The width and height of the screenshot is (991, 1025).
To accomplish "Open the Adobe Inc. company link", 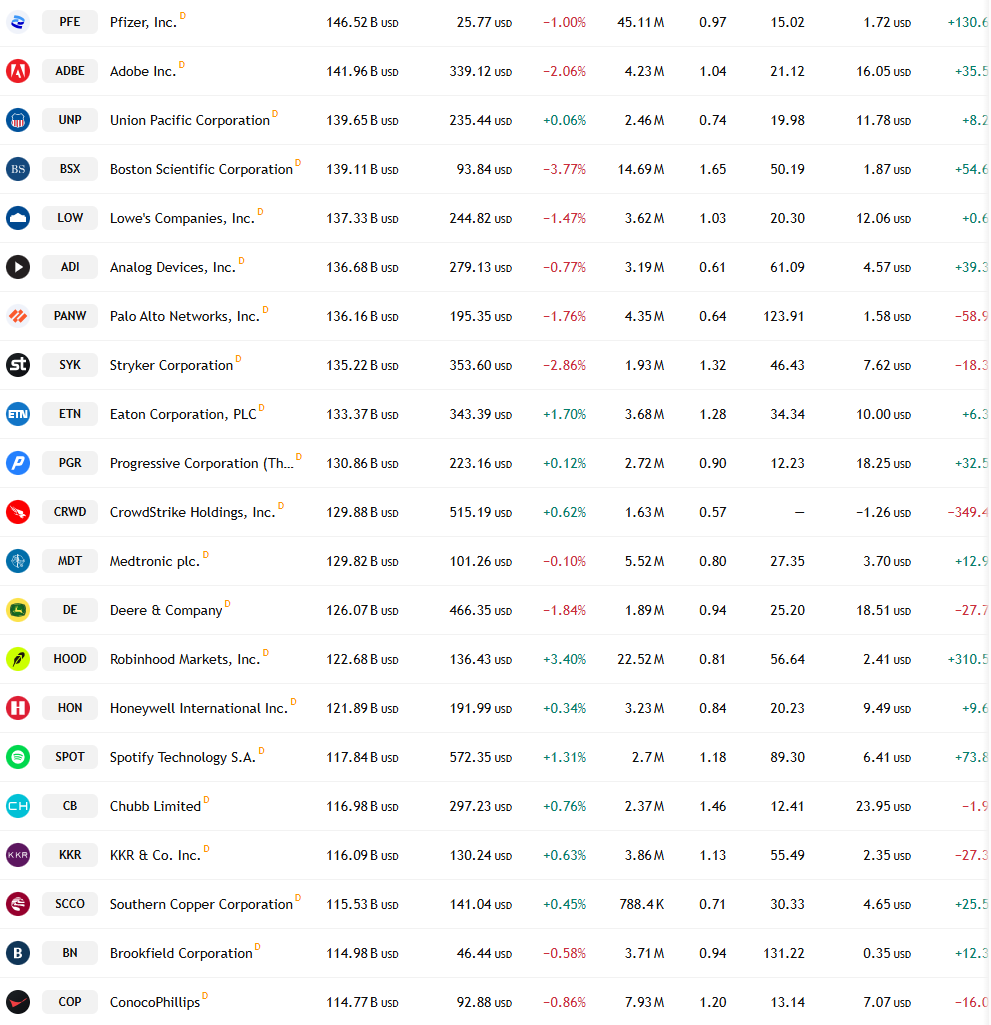I will click(x=143, y=72).
